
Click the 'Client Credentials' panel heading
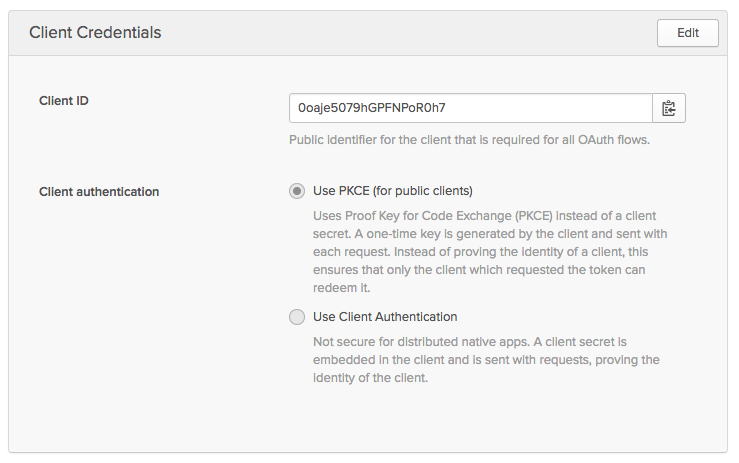(95, 33)
